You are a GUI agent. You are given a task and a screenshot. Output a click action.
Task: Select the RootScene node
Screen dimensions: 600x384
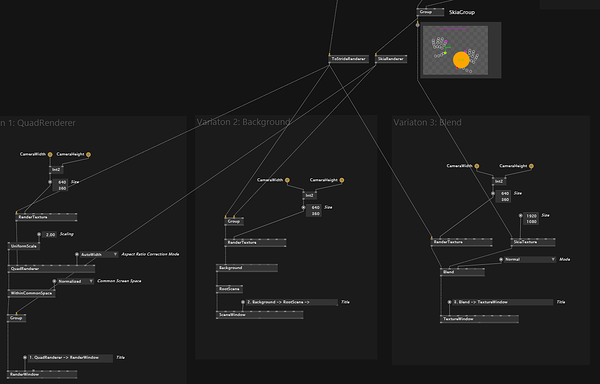tap(229, 289)
